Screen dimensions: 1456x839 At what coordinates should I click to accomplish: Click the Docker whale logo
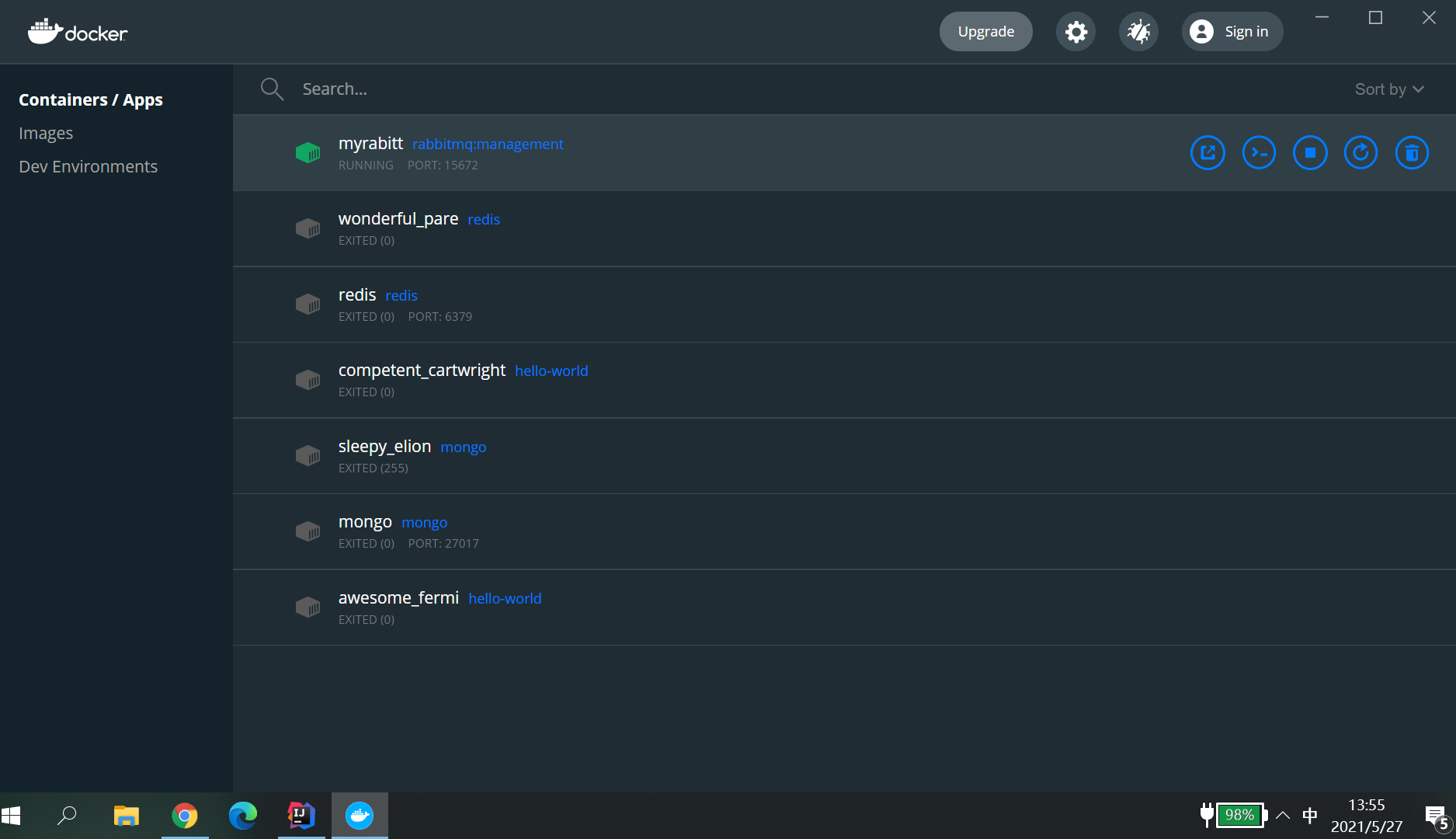tap(78, 31)
